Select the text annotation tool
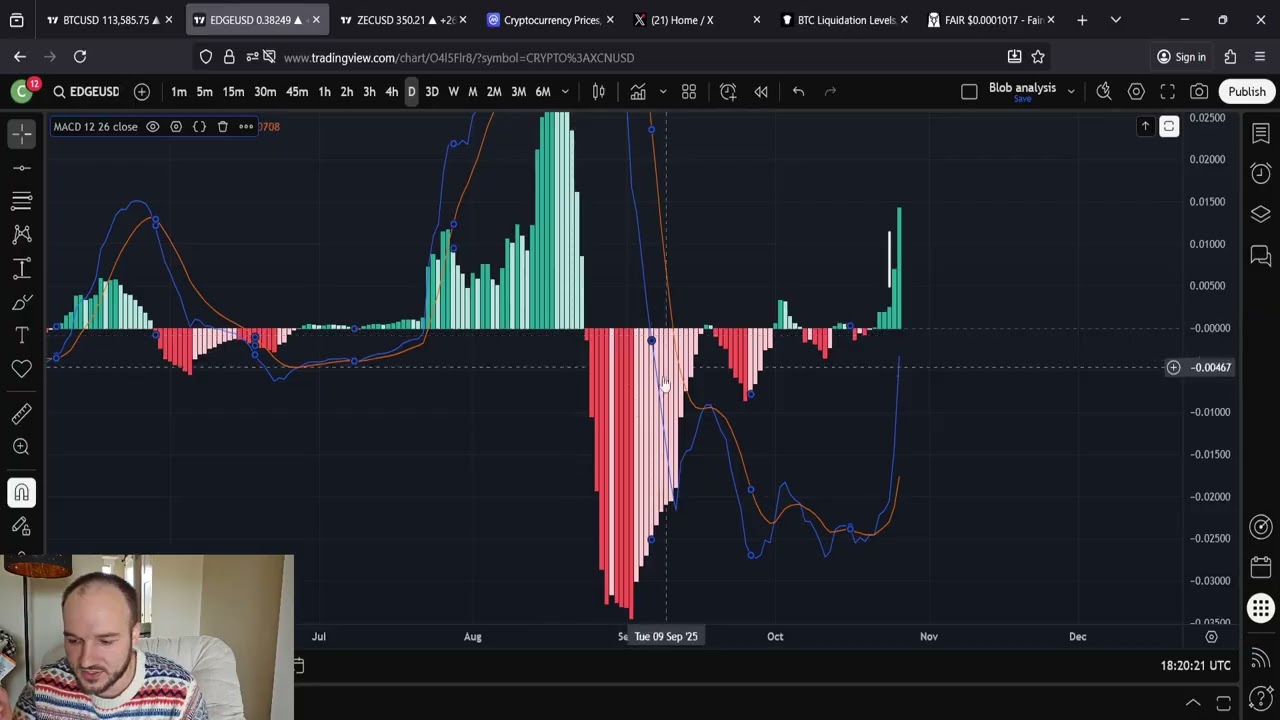 point(22,335)
